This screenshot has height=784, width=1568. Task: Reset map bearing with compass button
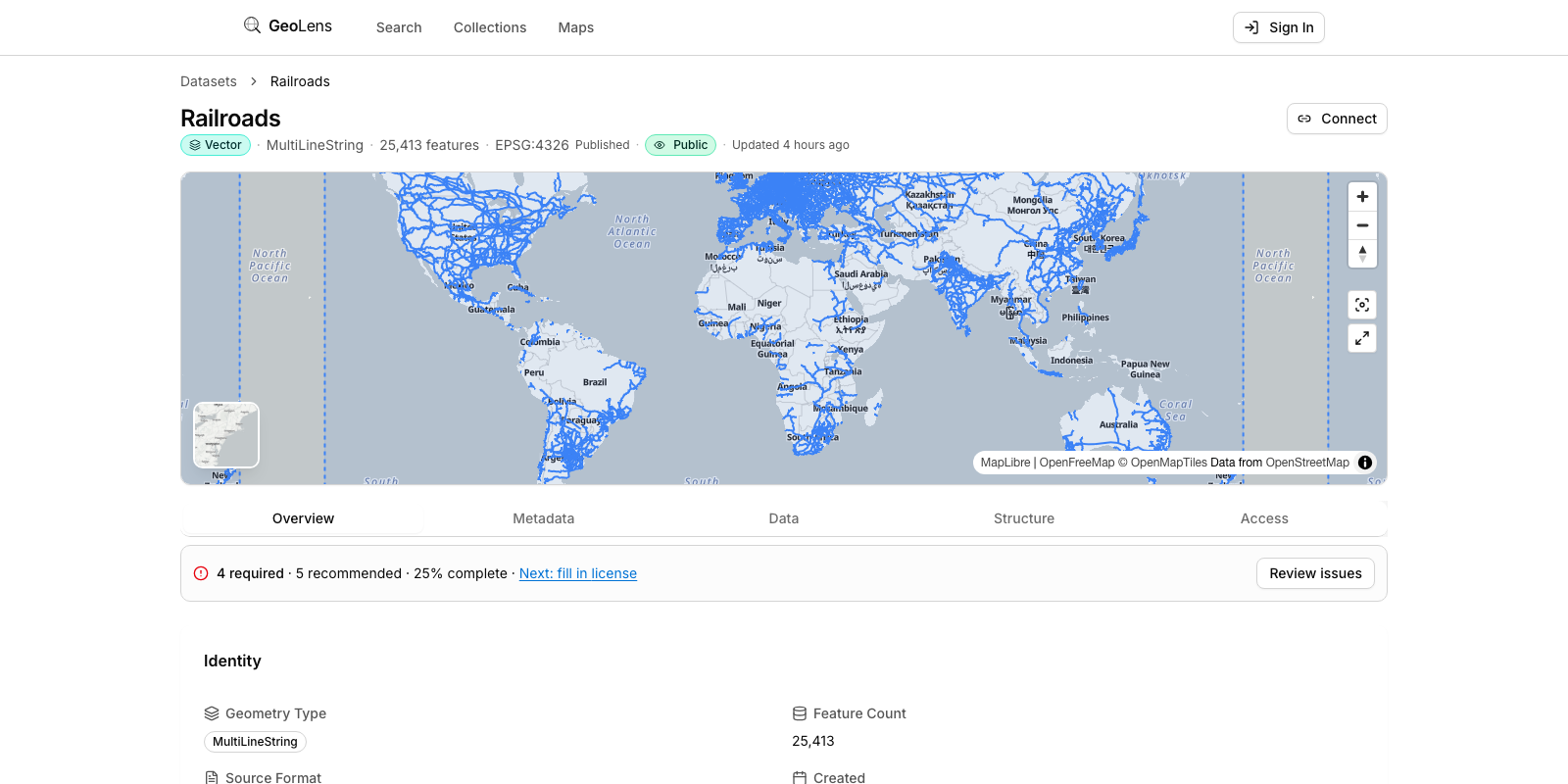coord(1362,254)
